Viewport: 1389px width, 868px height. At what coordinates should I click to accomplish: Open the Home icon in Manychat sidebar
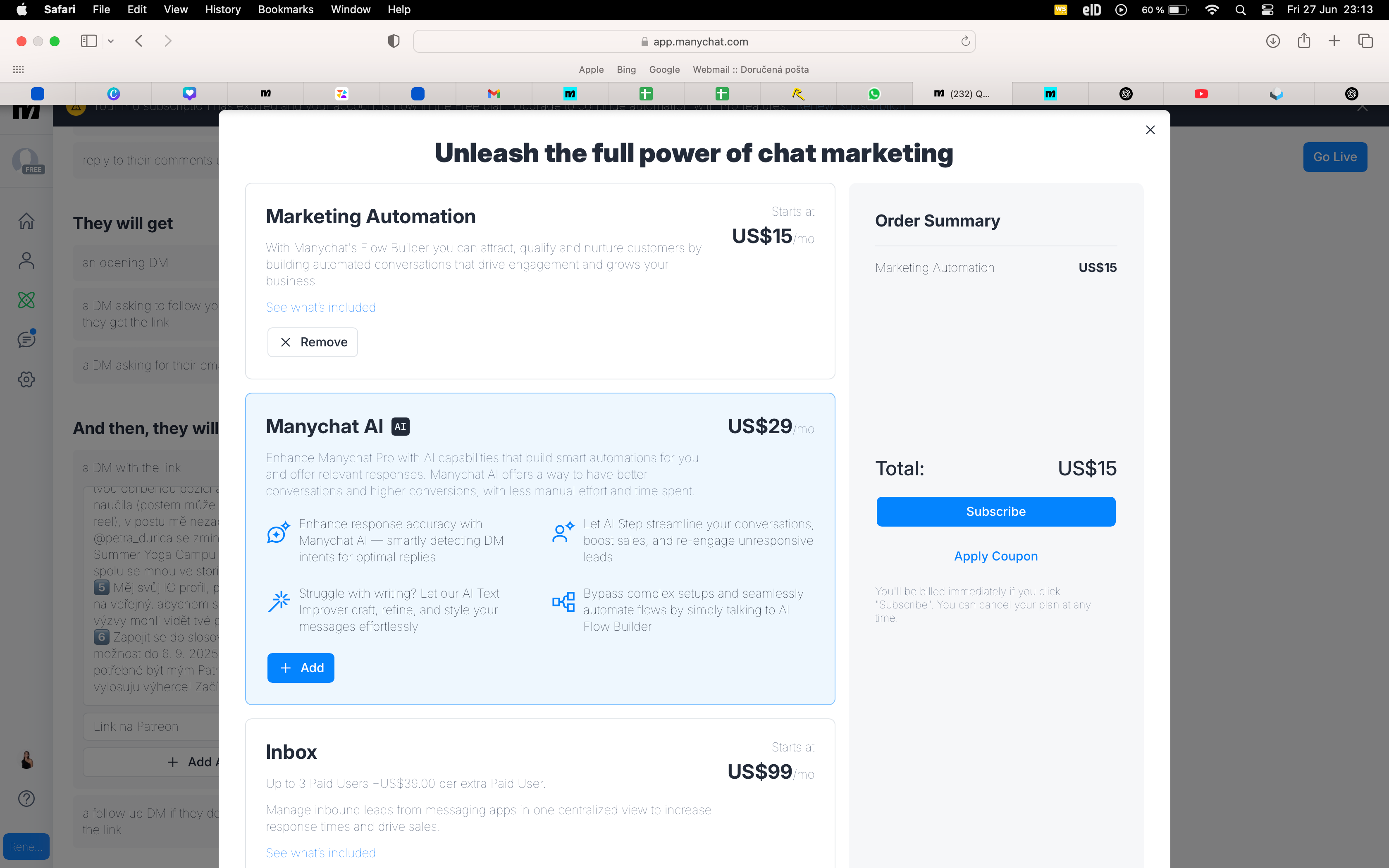(26, 221)
